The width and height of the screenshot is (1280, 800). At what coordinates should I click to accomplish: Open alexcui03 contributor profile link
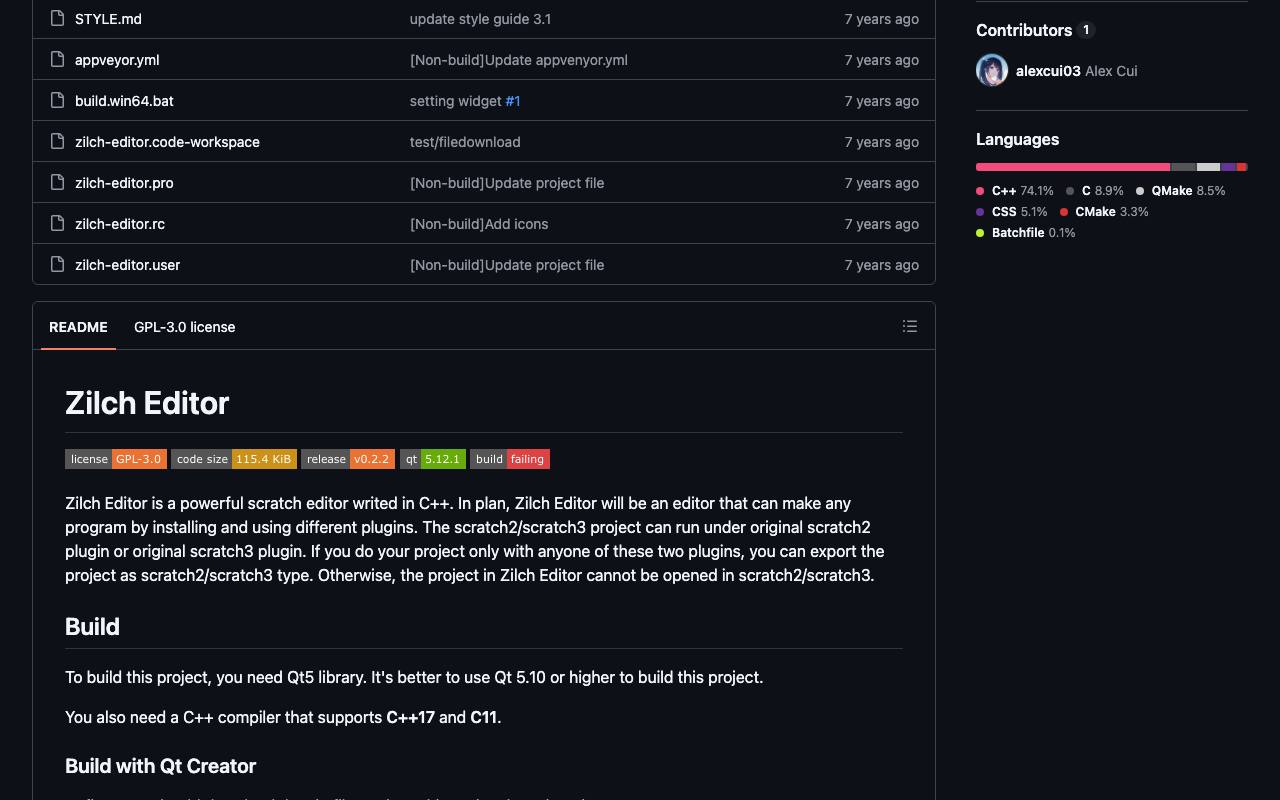(1048, 71)
